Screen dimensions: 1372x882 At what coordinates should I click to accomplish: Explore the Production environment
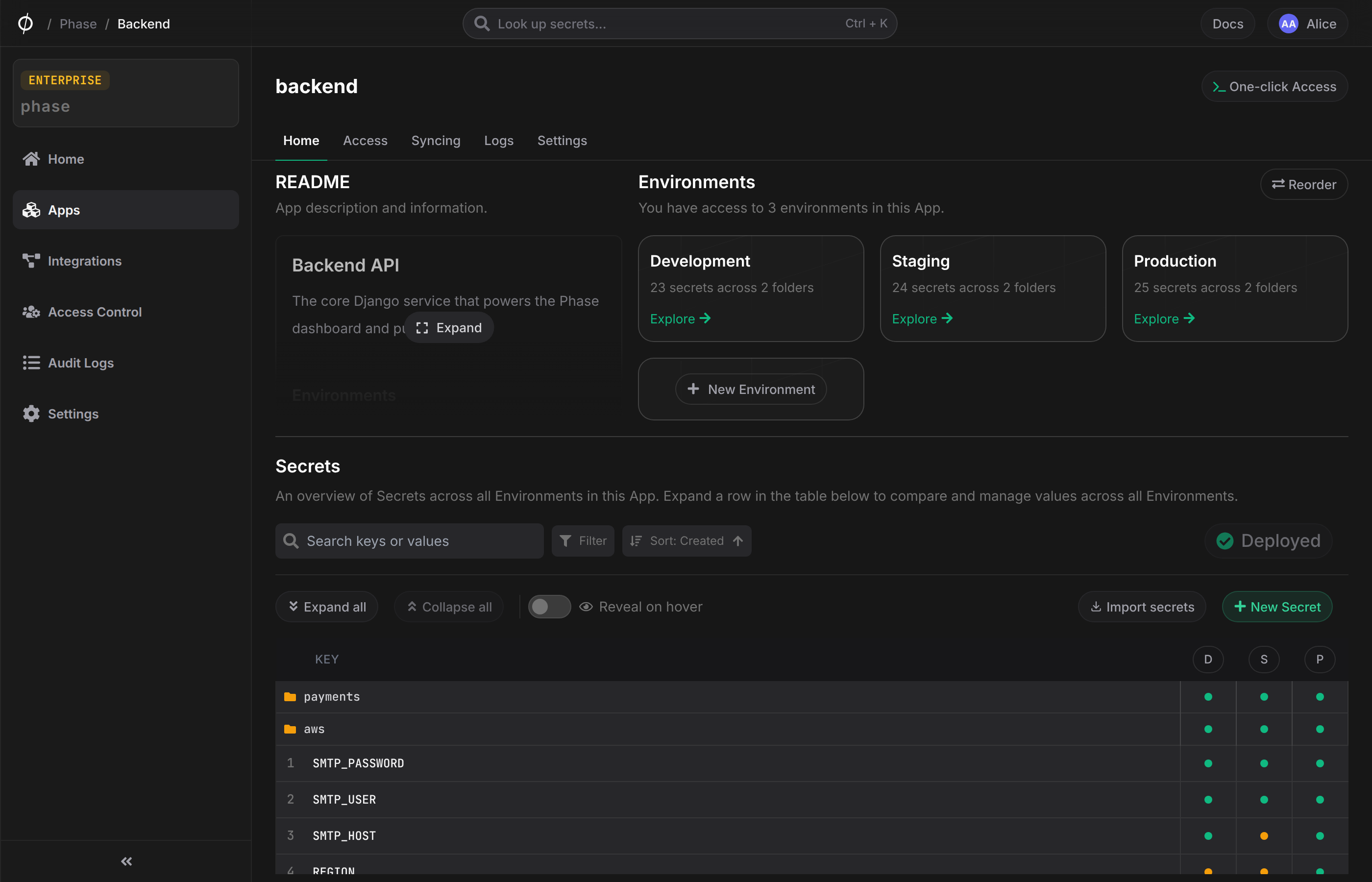pos(1164,318)
